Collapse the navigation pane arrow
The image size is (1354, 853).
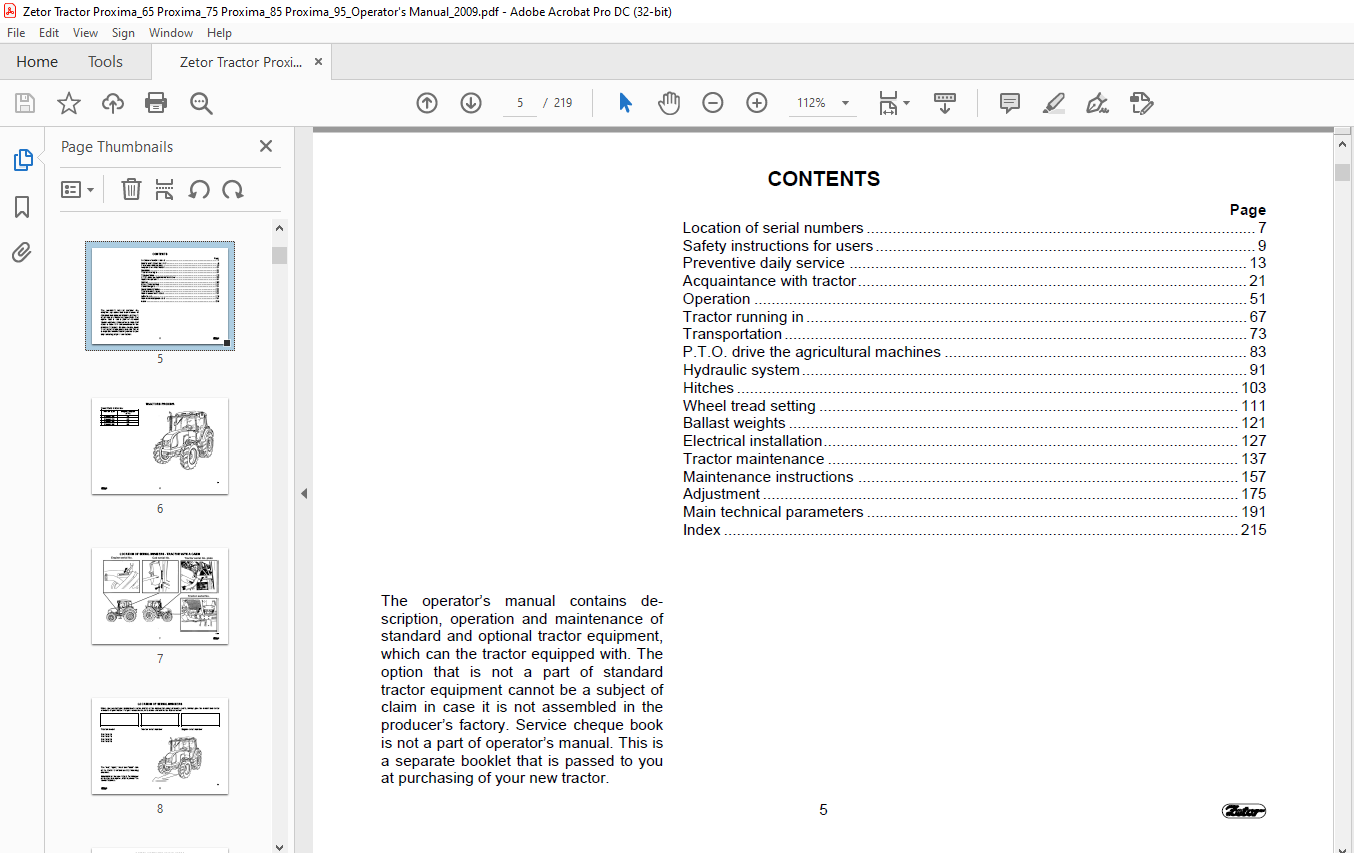coord(304,493)
